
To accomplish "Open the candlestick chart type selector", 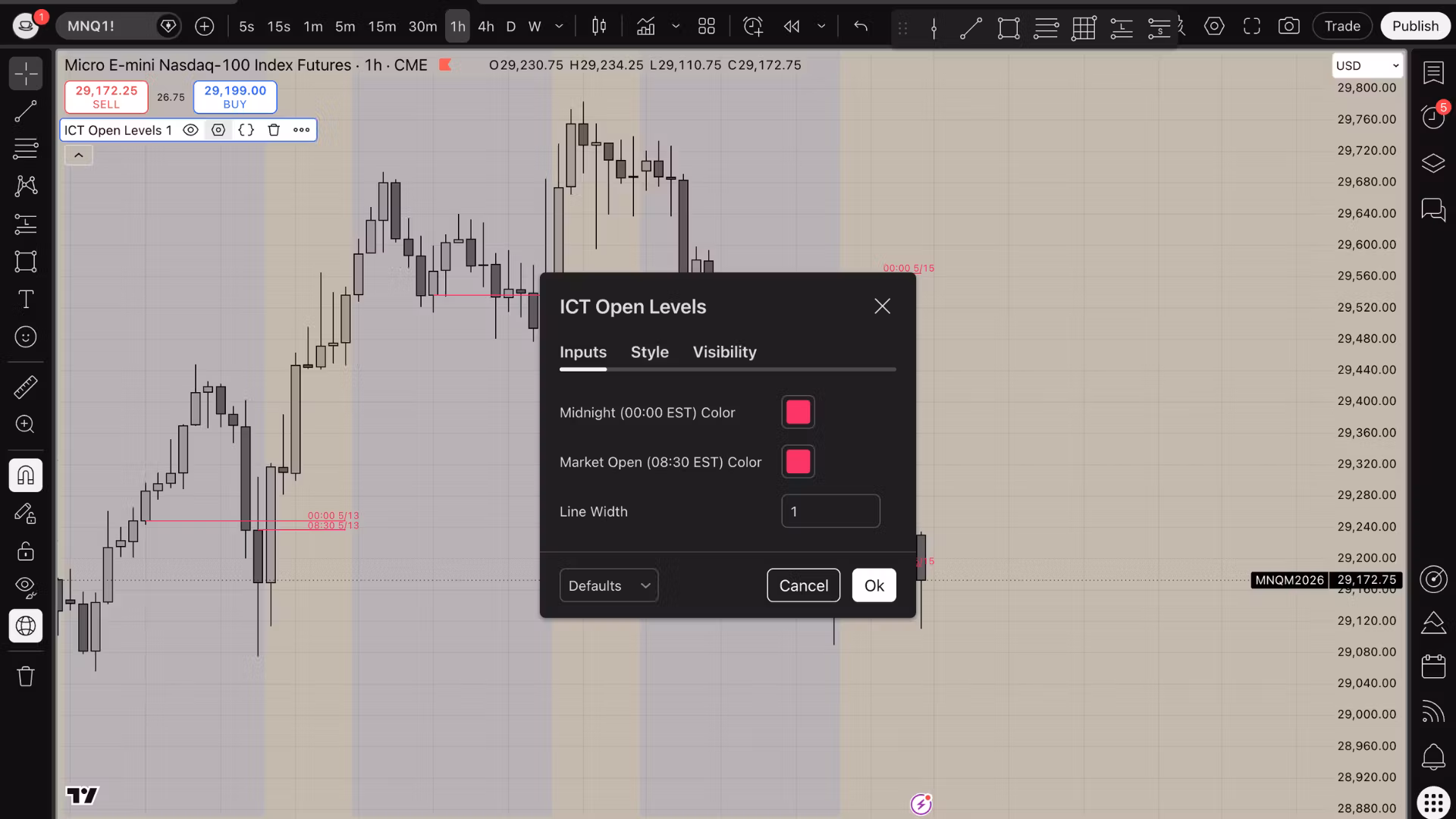I will click(599, 27).
